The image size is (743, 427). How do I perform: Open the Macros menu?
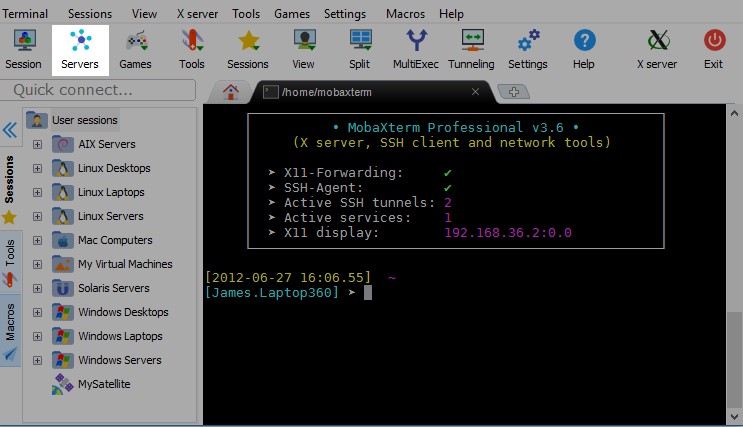coord(405,14)
